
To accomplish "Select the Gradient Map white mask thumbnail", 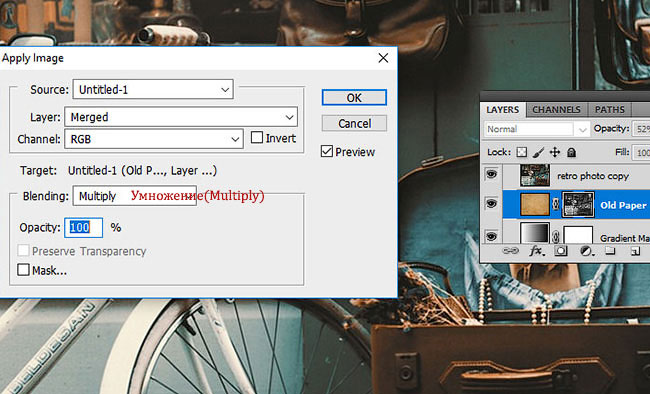I will tap(578, 234).
